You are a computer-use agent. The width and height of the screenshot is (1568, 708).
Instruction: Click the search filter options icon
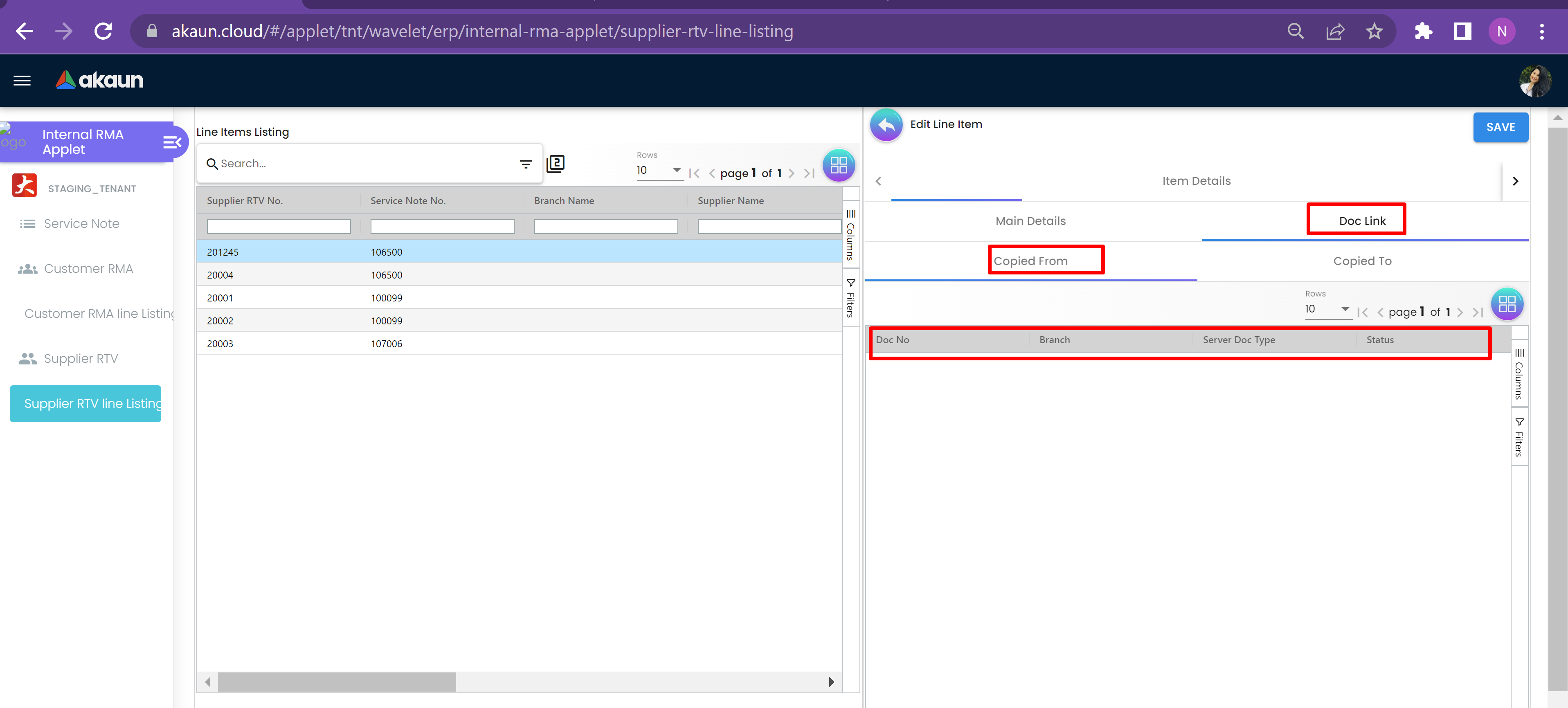pos(525,164)
